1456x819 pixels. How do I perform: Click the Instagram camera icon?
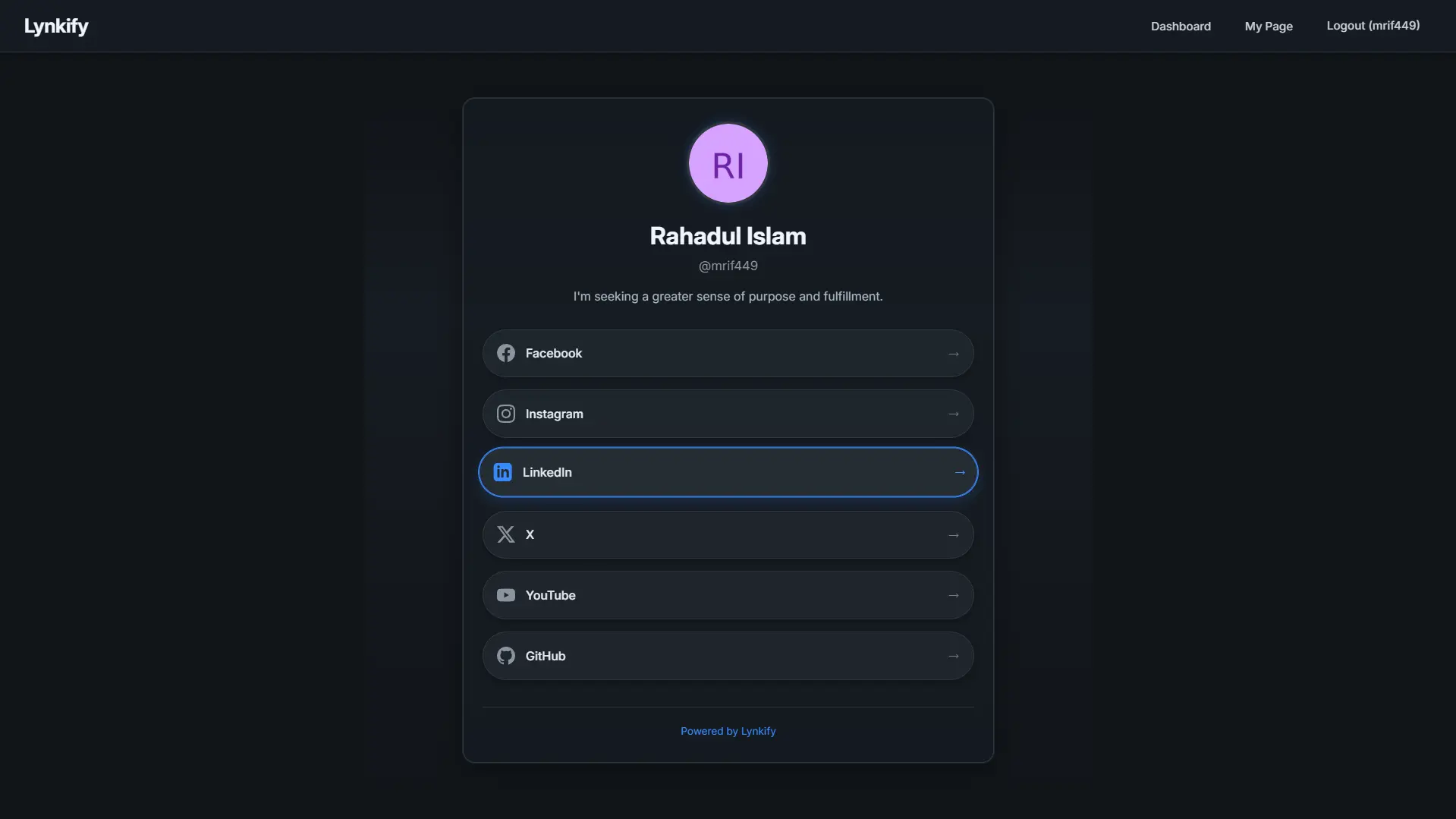tap(505, 414)
